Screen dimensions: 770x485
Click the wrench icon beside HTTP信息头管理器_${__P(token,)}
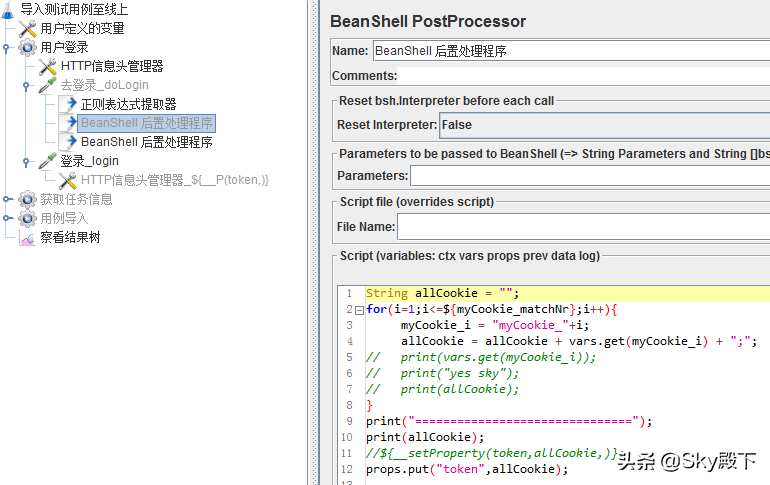point(68,180)
